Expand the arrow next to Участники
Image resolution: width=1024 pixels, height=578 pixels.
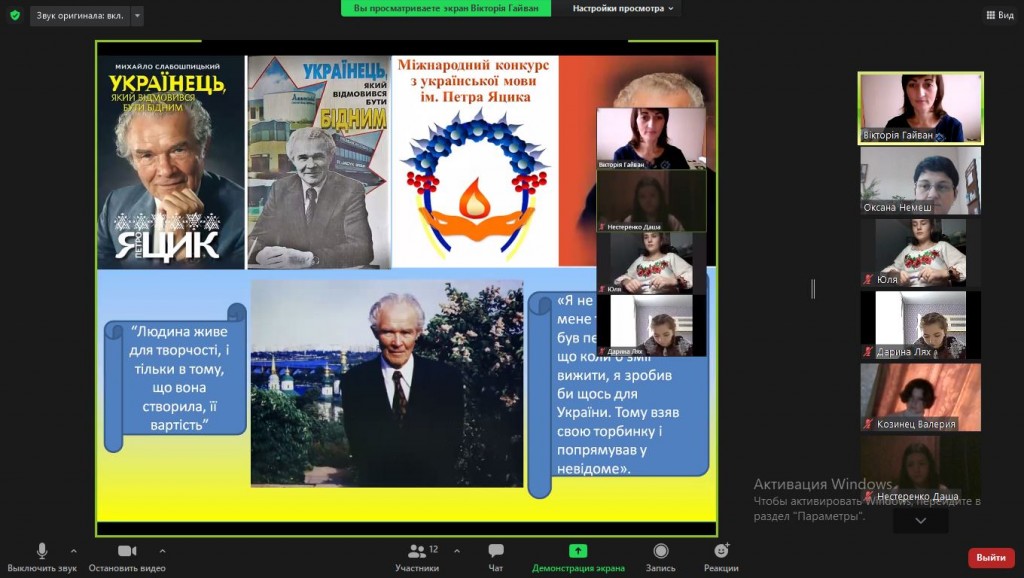point(457,550)
